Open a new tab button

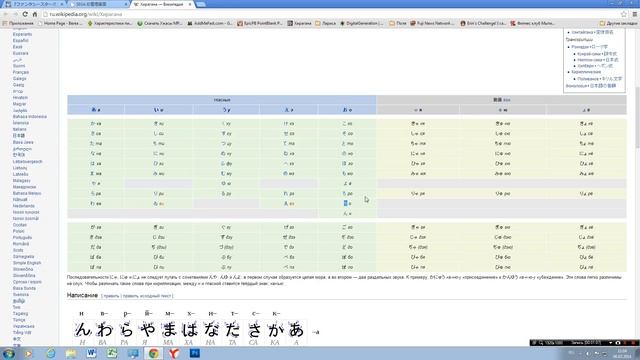pyautogui.click(x=200, y=4)
